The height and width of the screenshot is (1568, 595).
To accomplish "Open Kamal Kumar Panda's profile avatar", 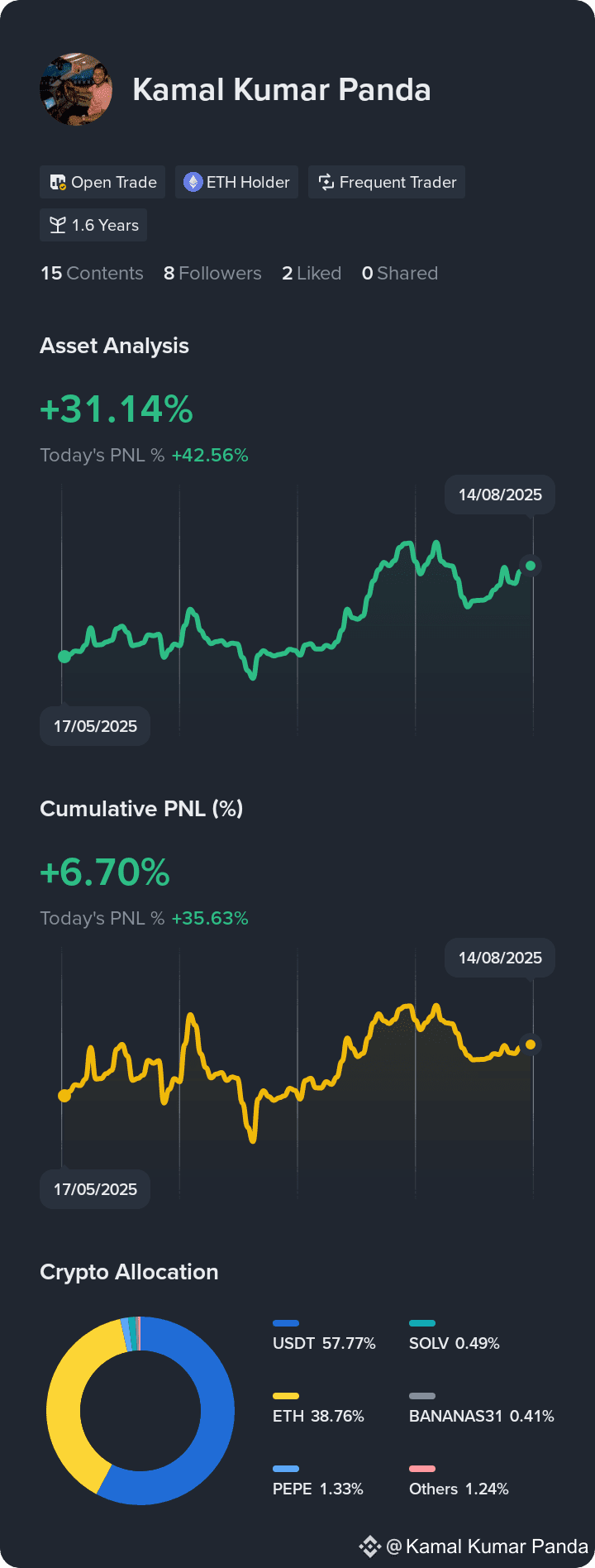I will pos(76,89).
